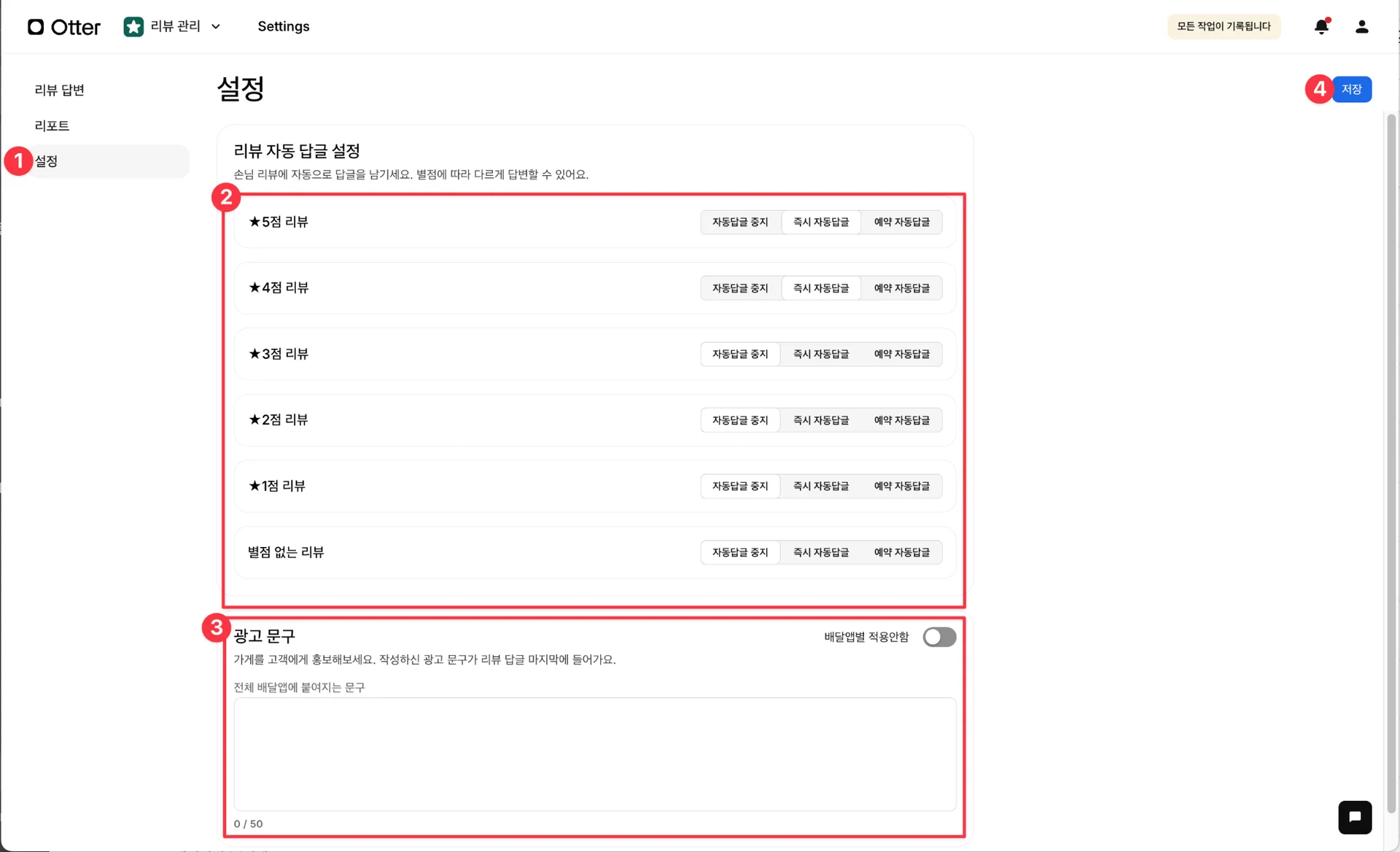Viewport: 1400px width, 852px height.
Task: Select 즉시 자동답글 for ★1점 리뷰
Action: click(821, 486)
